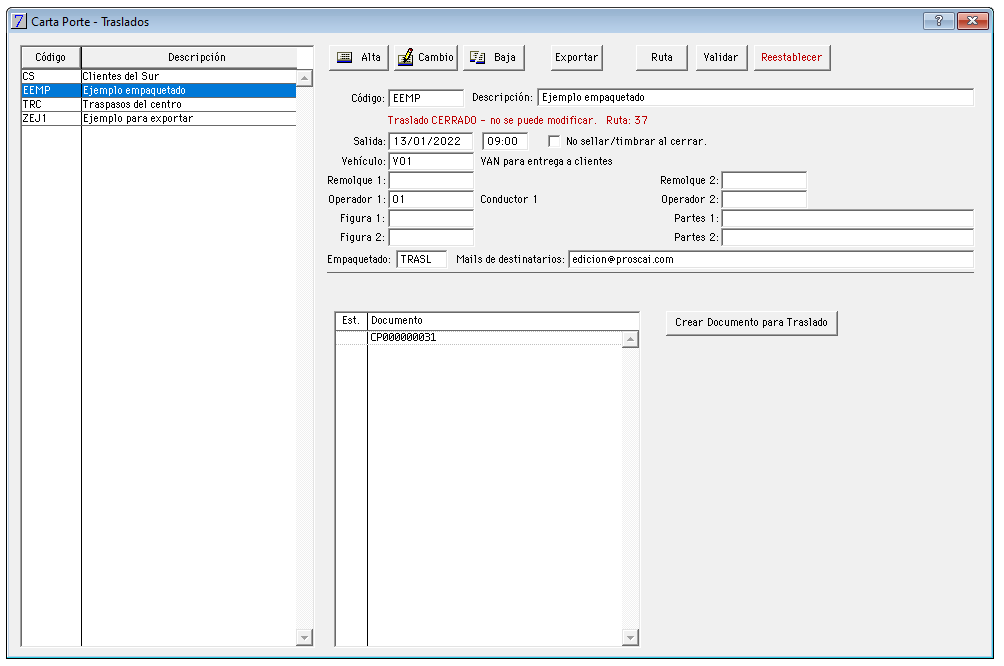The image size is (1004, 666).
Task: Close the Carta Porte - Traslados window
Action: pyautogui.click(x=973, y=20)
